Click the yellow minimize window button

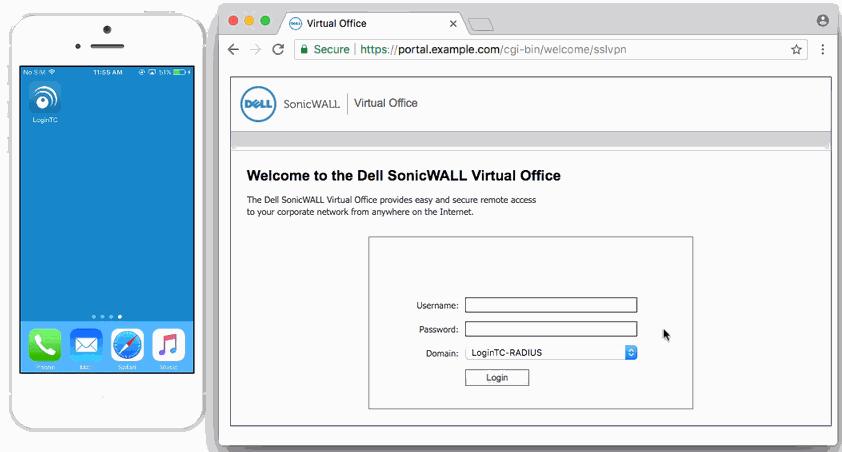(x=249, y=20)
